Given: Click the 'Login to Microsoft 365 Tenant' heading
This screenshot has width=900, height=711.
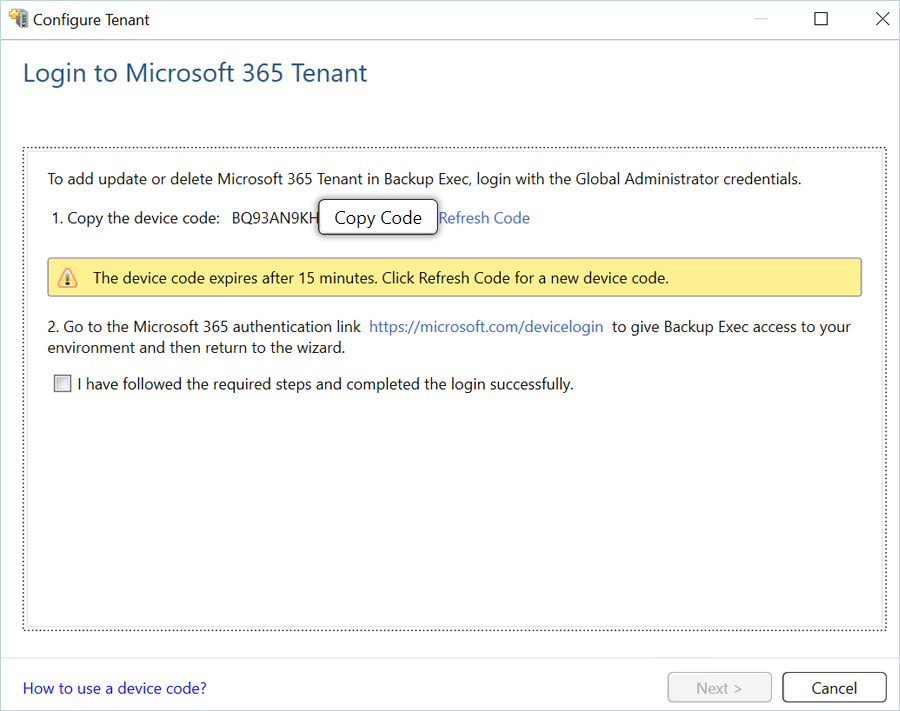Looking at the screenshot, I should [195, 73].
